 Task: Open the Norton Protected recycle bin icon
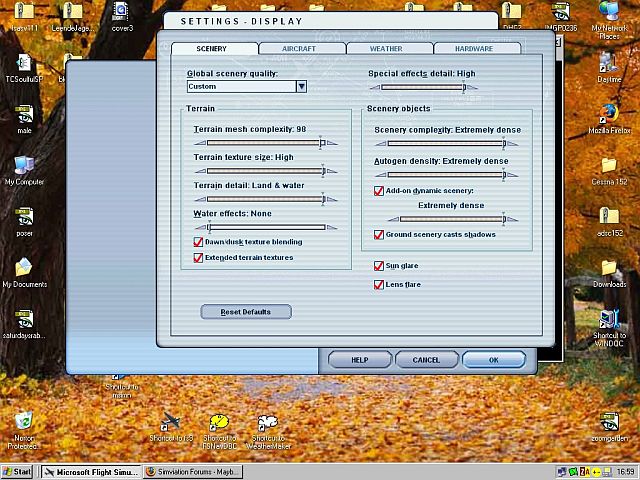24,422
